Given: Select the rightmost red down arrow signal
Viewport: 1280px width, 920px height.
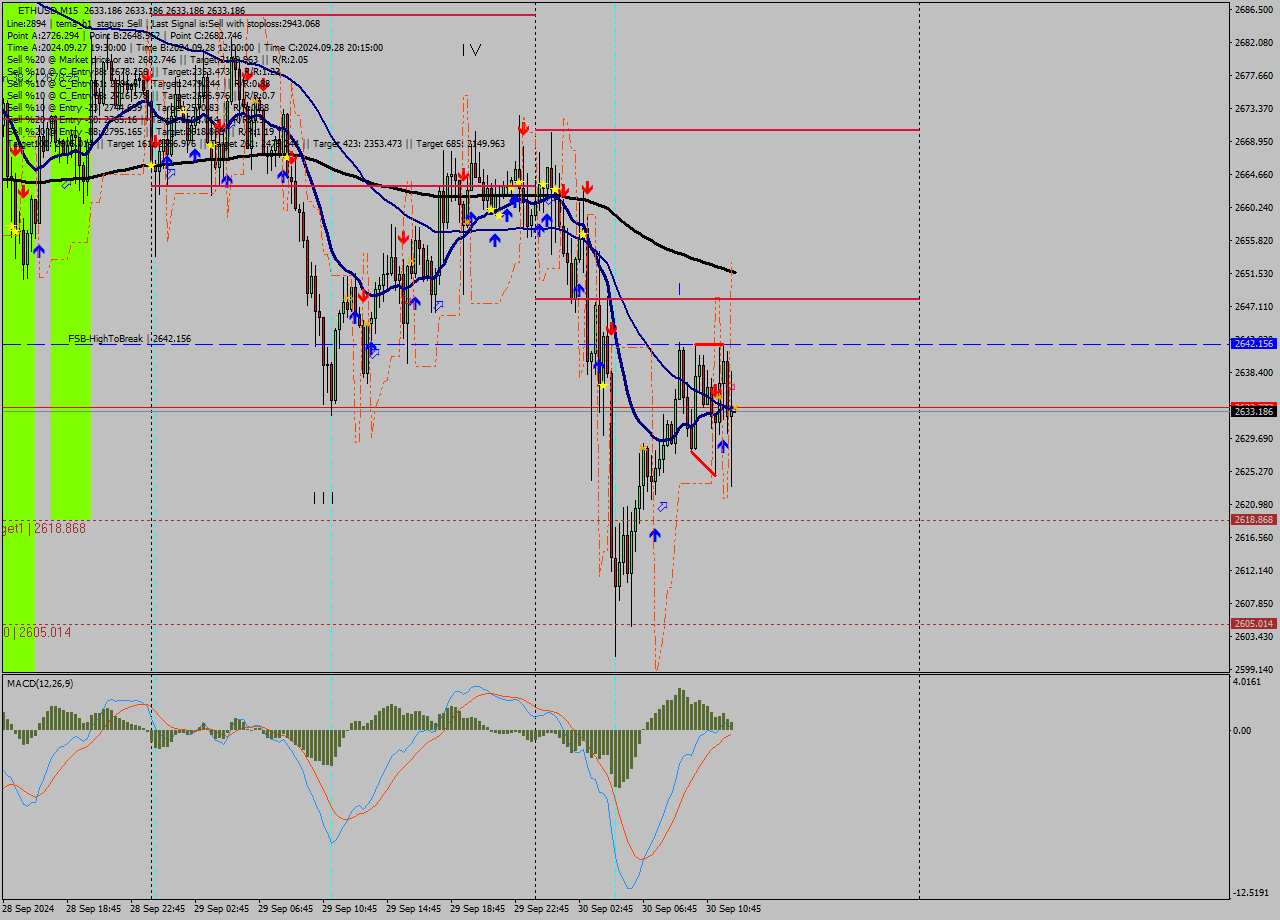Looking at the screenshot, I should [x=717, y=394].
